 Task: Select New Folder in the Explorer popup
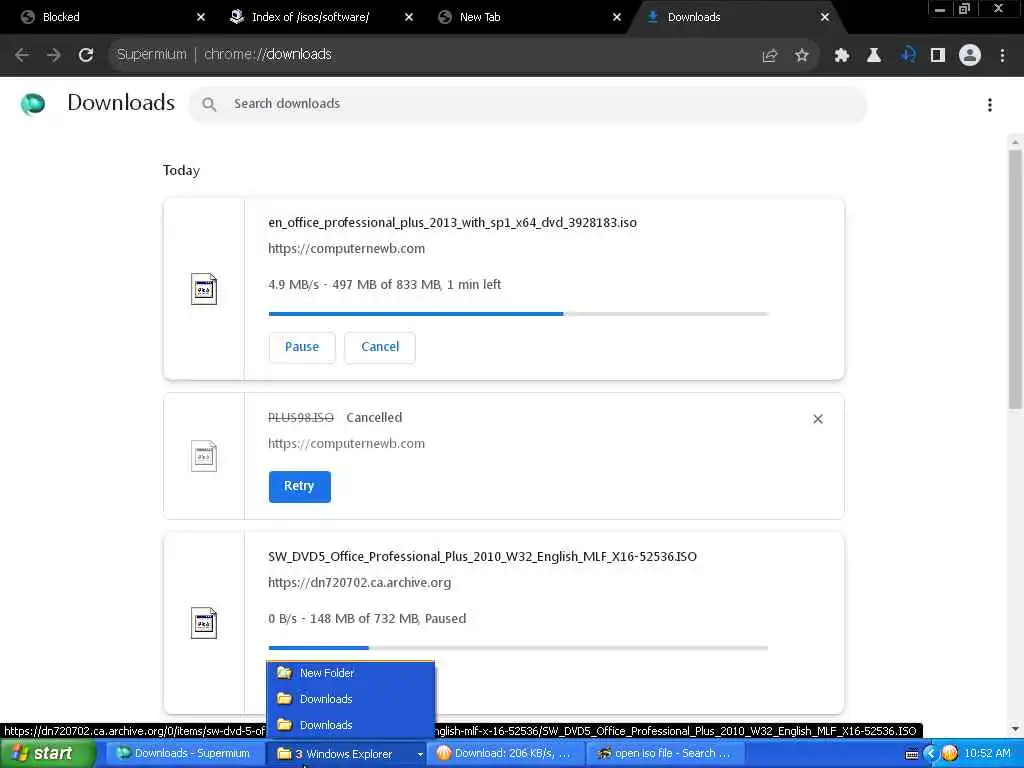(351, 673)
